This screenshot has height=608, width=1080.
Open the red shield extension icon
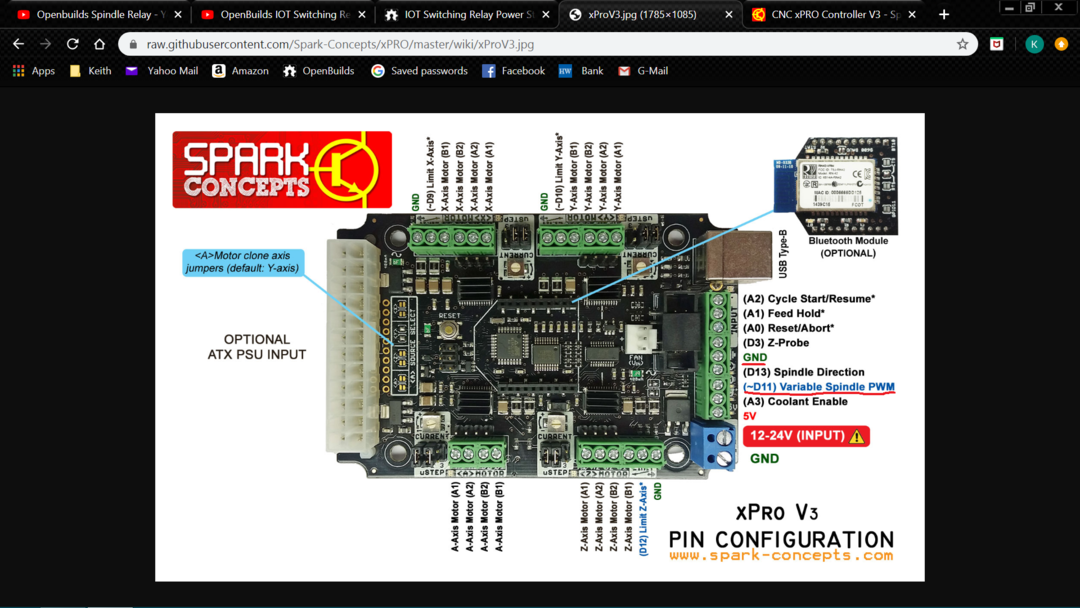(997, 44)
